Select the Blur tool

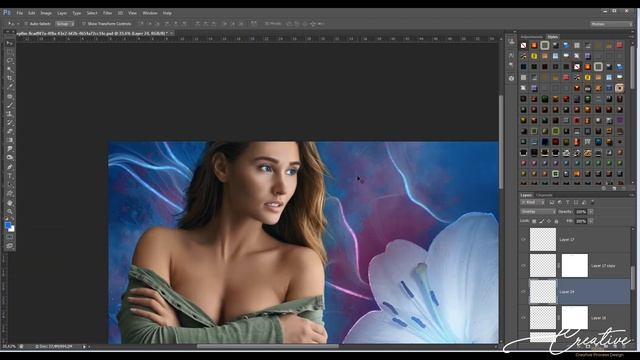pyautogui.click(x=9, y=149)
